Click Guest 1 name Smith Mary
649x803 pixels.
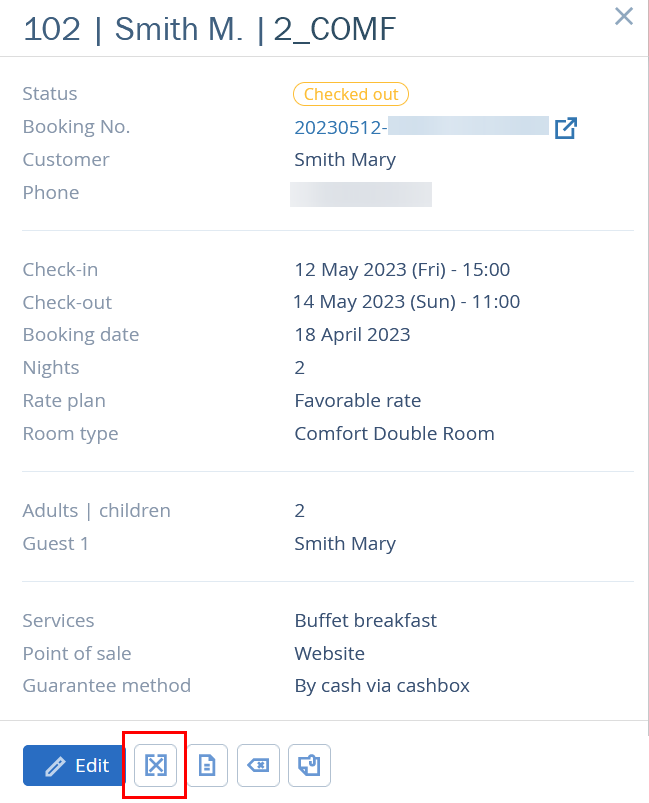pyautogui.click(x=345, y=543)
